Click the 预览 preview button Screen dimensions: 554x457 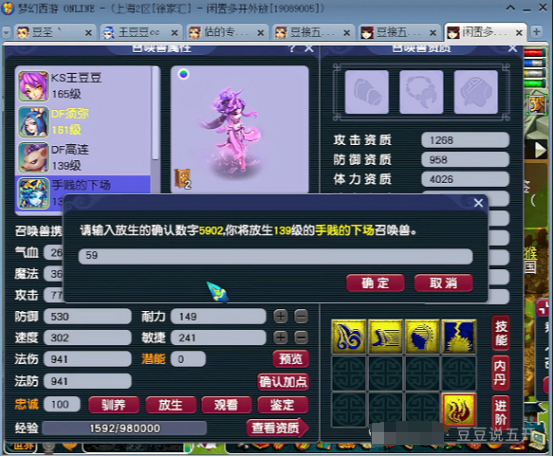(x=291, y=359)
